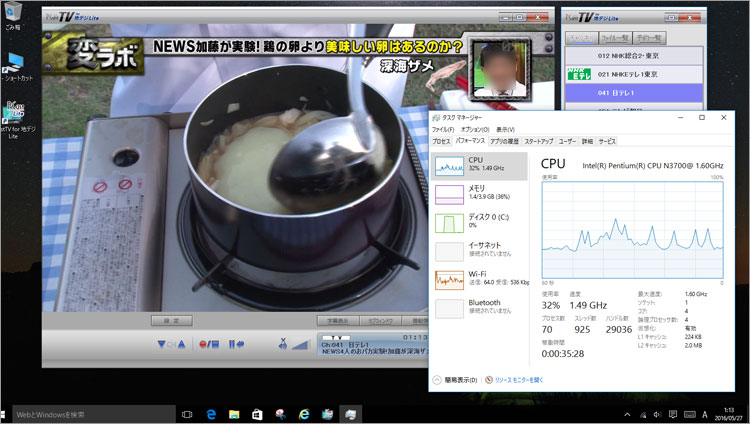Click the Windows Start button

point(3,414)
